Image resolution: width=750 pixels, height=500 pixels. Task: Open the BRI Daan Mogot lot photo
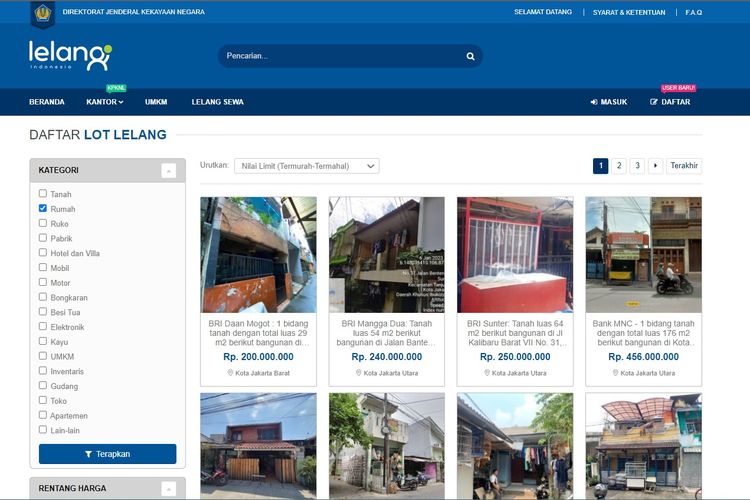(x=258, y=255)
